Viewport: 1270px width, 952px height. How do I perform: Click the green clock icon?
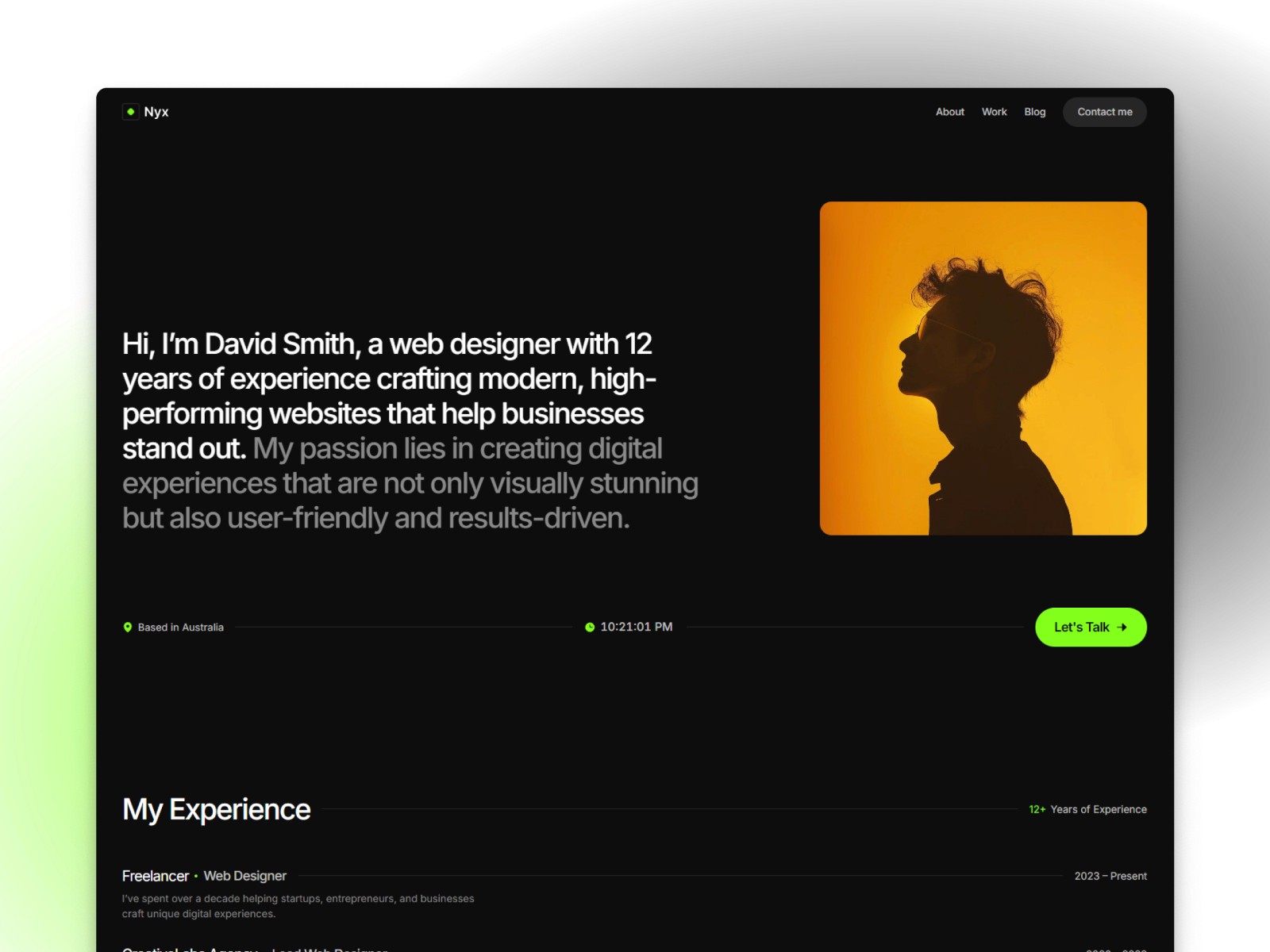point(590,628)
